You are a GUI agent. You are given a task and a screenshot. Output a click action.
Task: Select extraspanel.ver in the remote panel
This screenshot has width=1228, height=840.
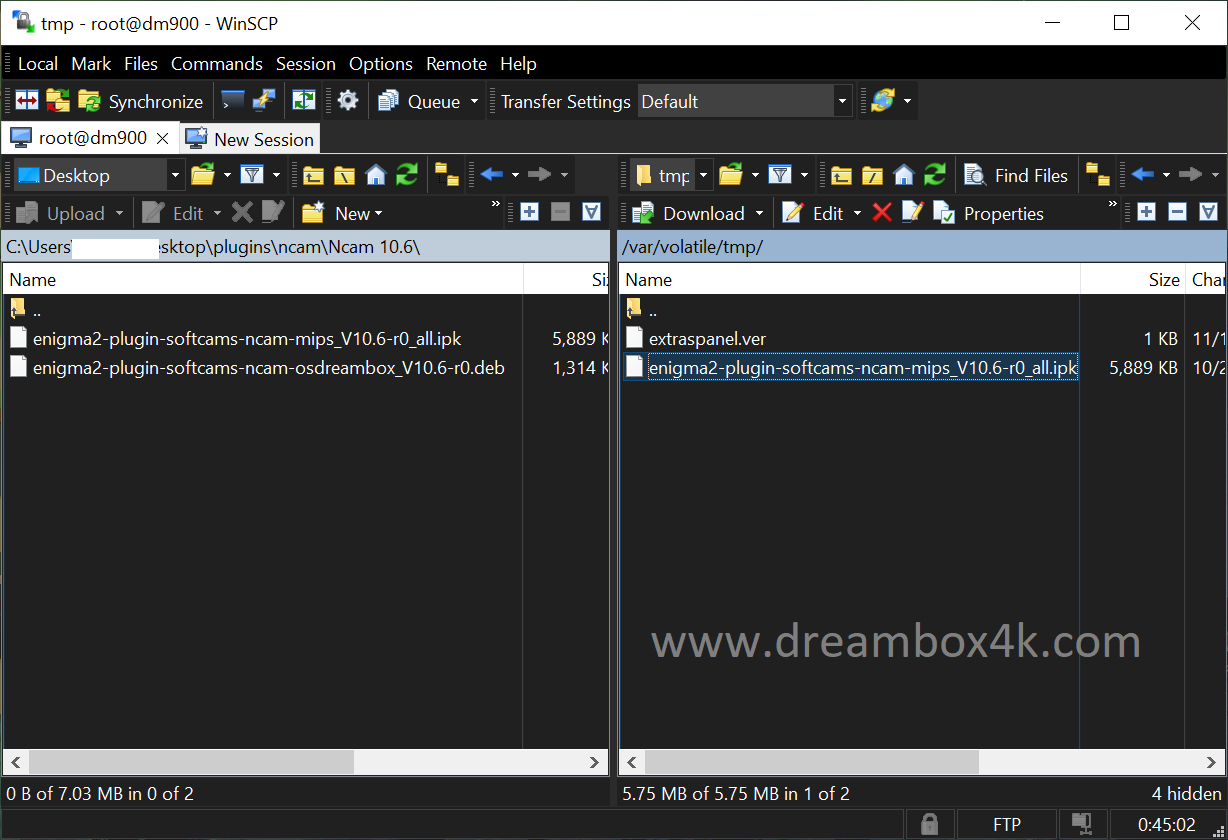[x=707, y=338]
